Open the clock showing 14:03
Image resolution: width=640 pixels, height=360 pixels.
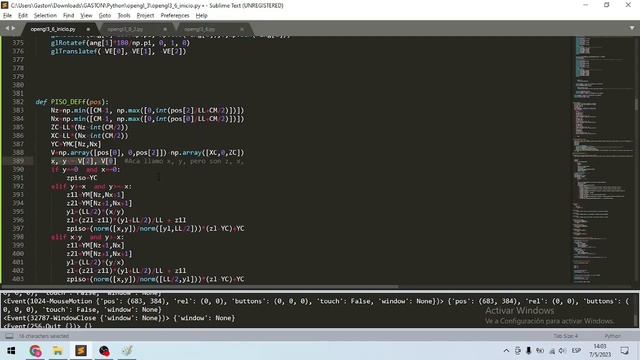(x=600, y=351)
